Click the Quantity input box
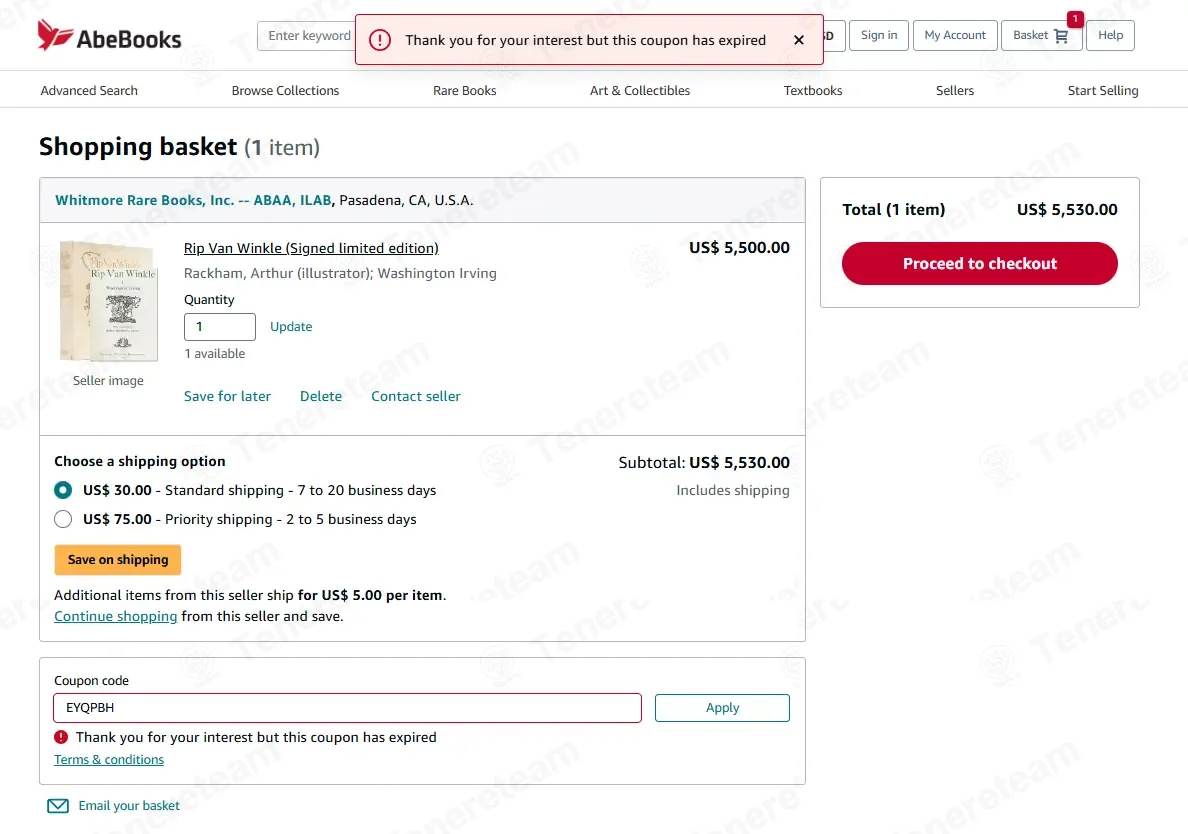The height and width of the screenshot is (834, 1188). [220, 326]
